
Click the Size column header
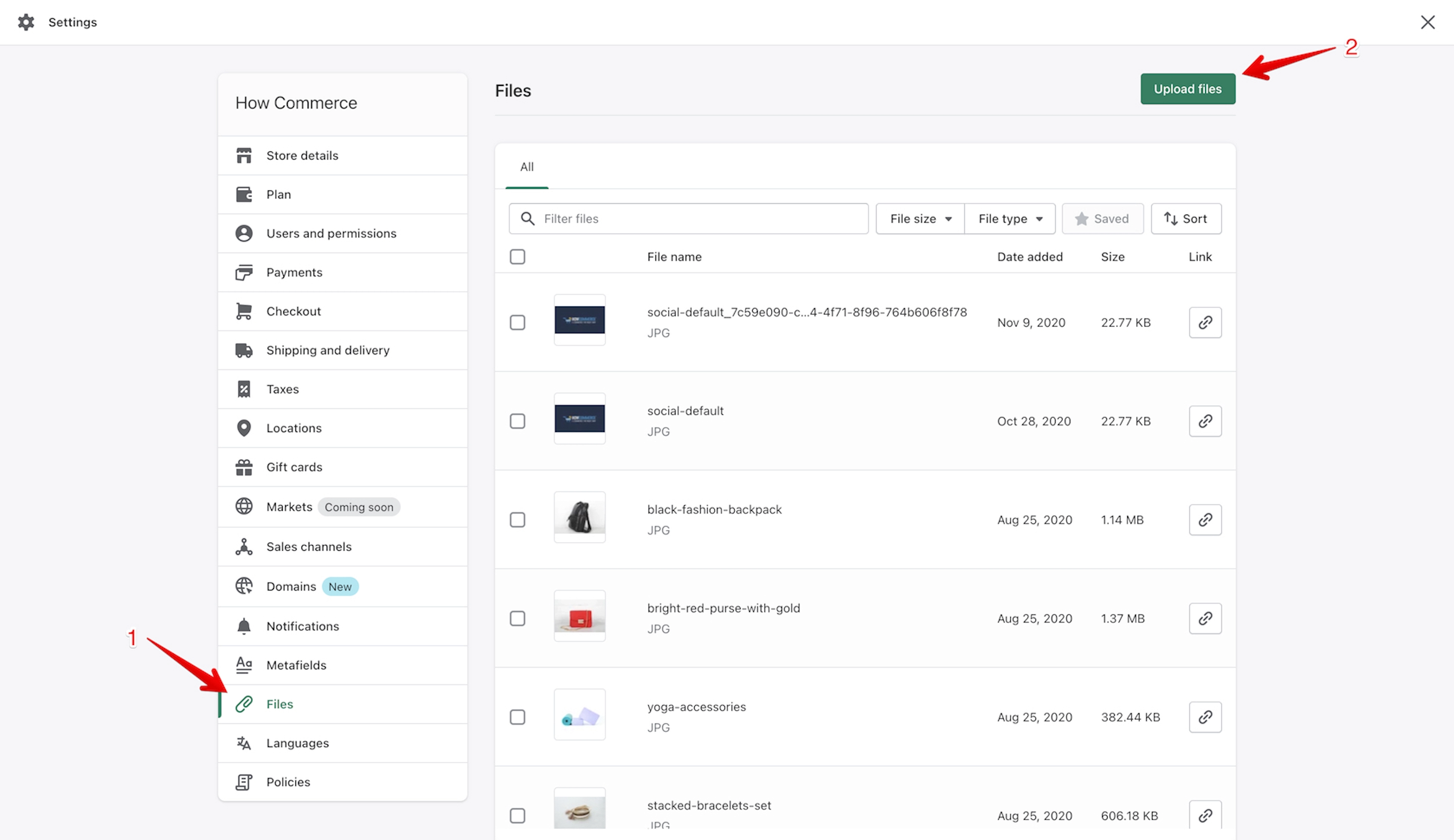pyautogui.click(x=1112, y=257)
